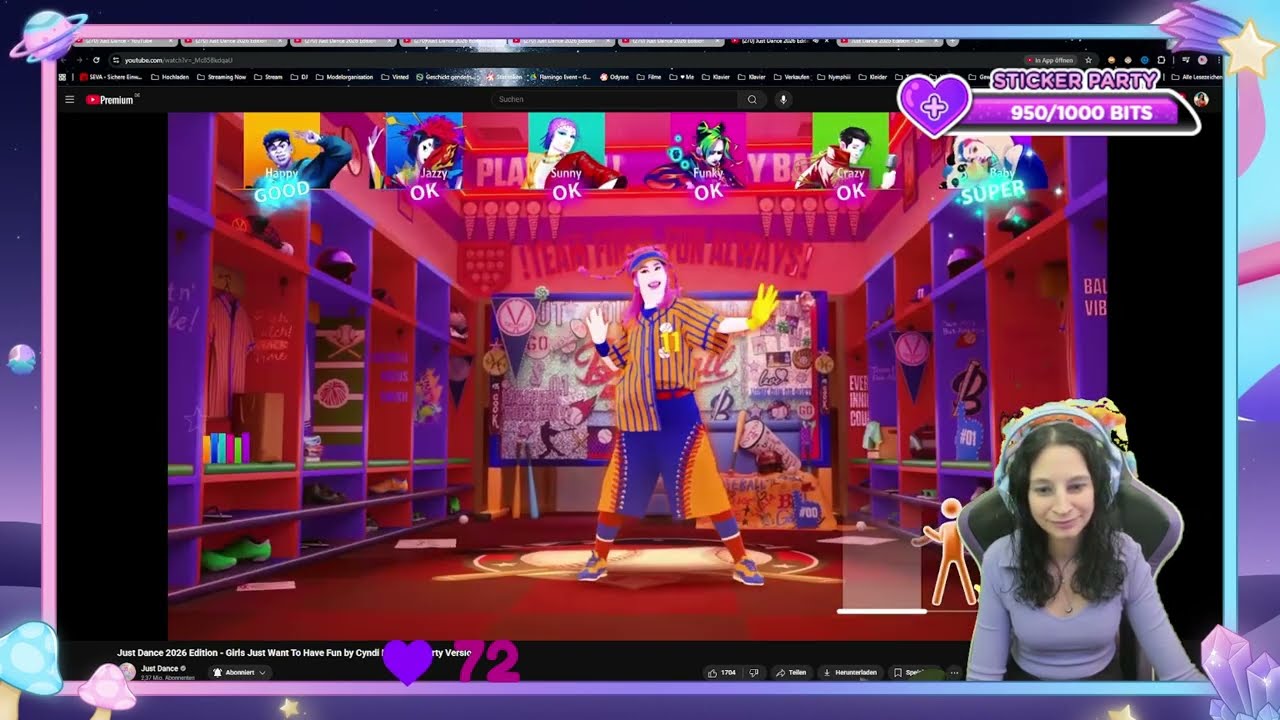Open the Geschickt gendern bookmark
This screenshot has width=1280, height=720.
pos(445,77)
